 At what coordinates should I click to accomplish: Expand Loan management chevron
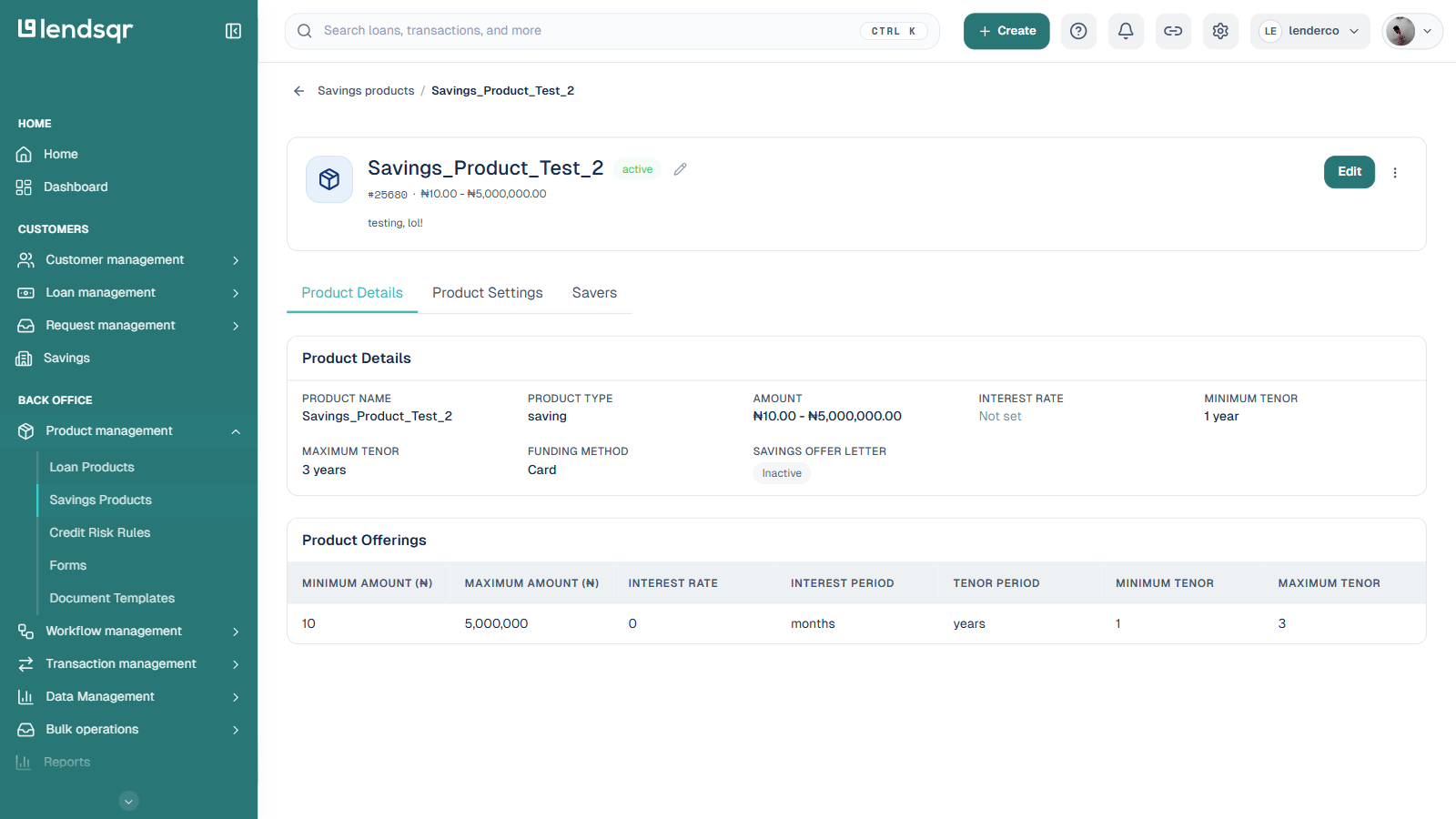[x=236, y=293]
